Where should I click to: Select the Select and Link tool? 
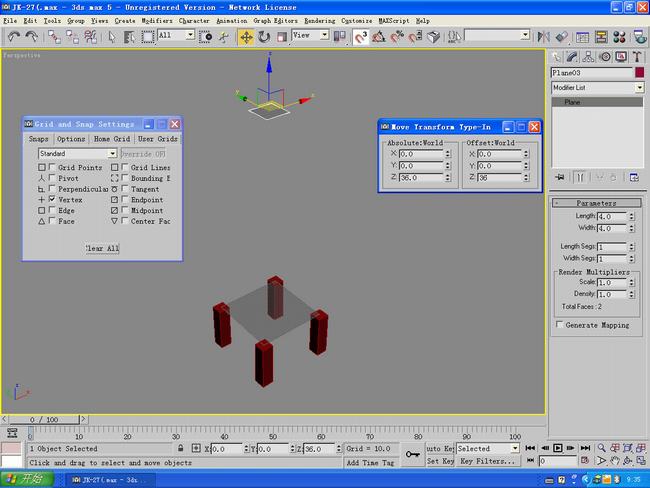54,37
